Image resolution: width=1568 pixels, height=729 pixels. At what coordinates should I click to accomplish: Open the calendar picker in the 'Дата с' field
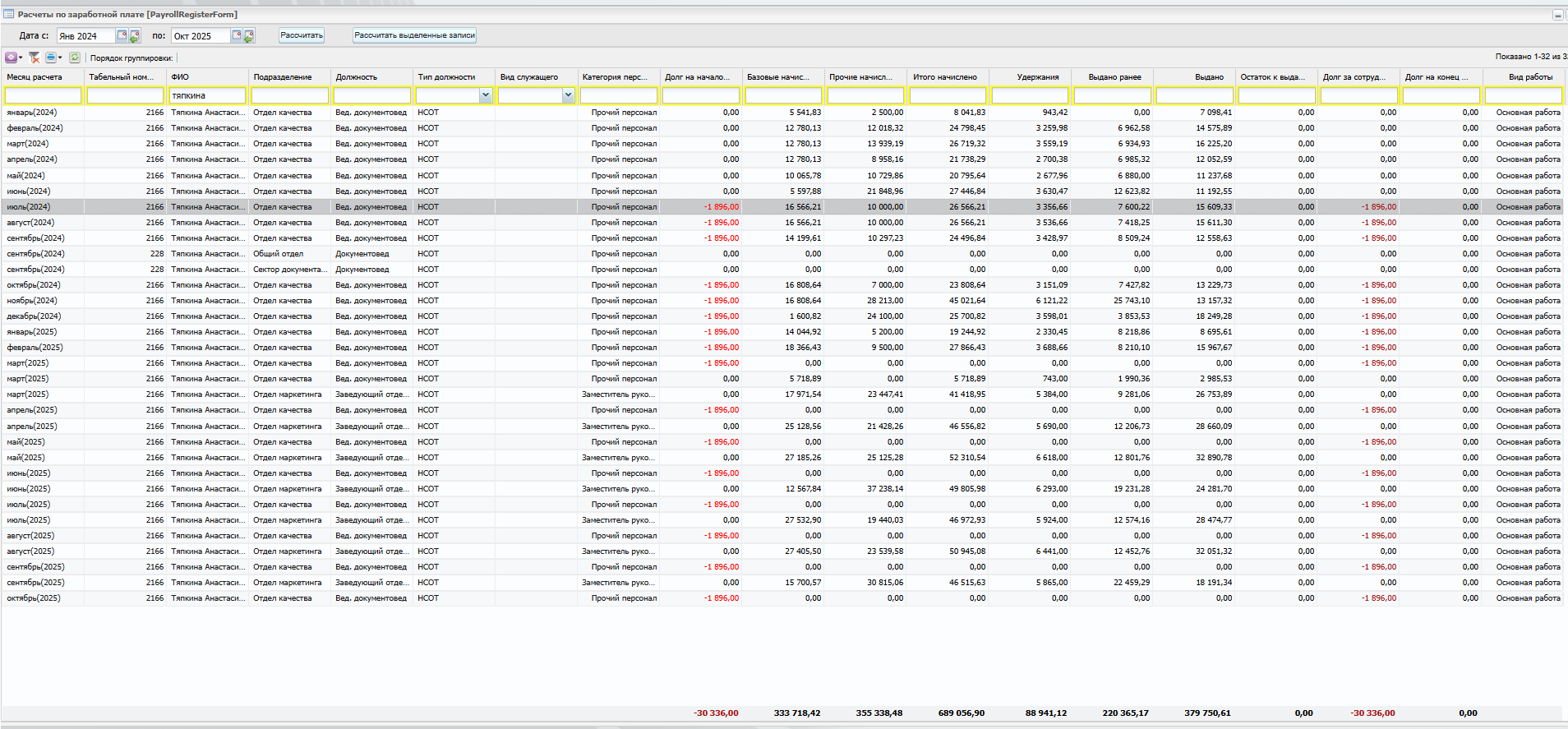(122, 35)
